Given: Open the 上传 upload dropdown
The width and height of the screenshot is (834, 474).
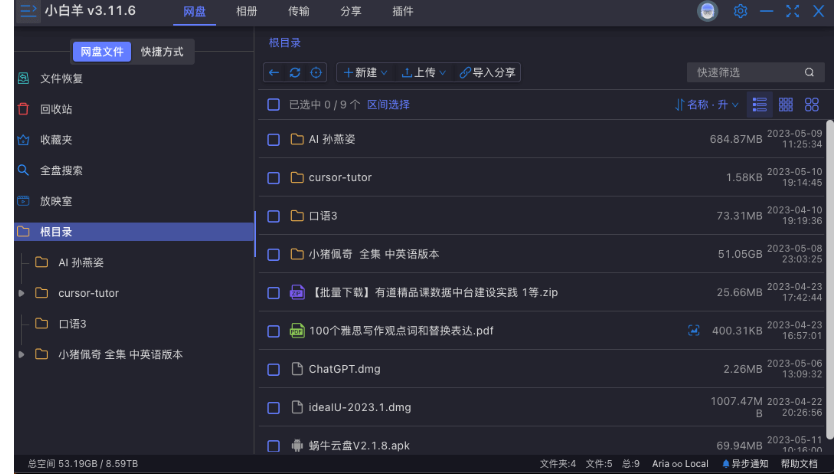Looking at the screenshot, I should 423,73.
